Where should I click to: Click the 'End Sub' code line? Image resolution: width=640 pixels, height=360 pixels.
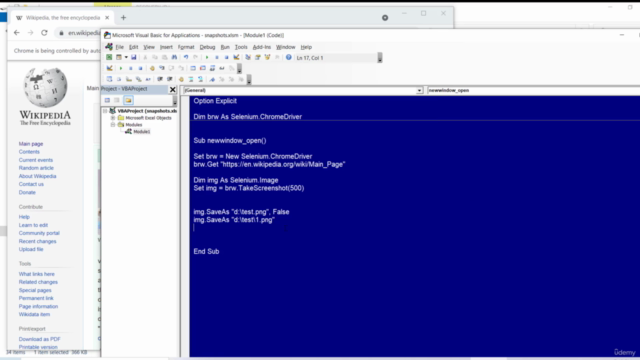[206, 251]
